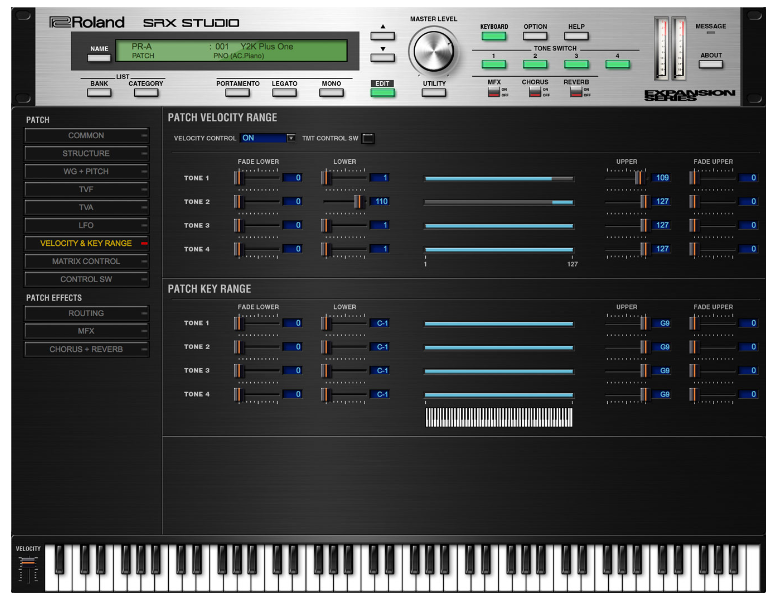Toggle MONO switch
The height and width of the screenshot is (601, 773).
(x=331, y=92)
